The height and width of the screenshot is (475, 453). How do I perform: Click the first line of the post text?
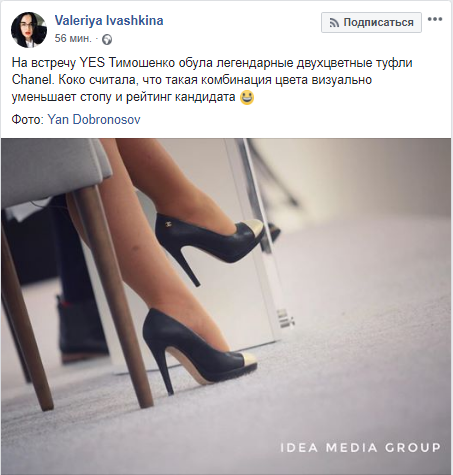point(212,63)
